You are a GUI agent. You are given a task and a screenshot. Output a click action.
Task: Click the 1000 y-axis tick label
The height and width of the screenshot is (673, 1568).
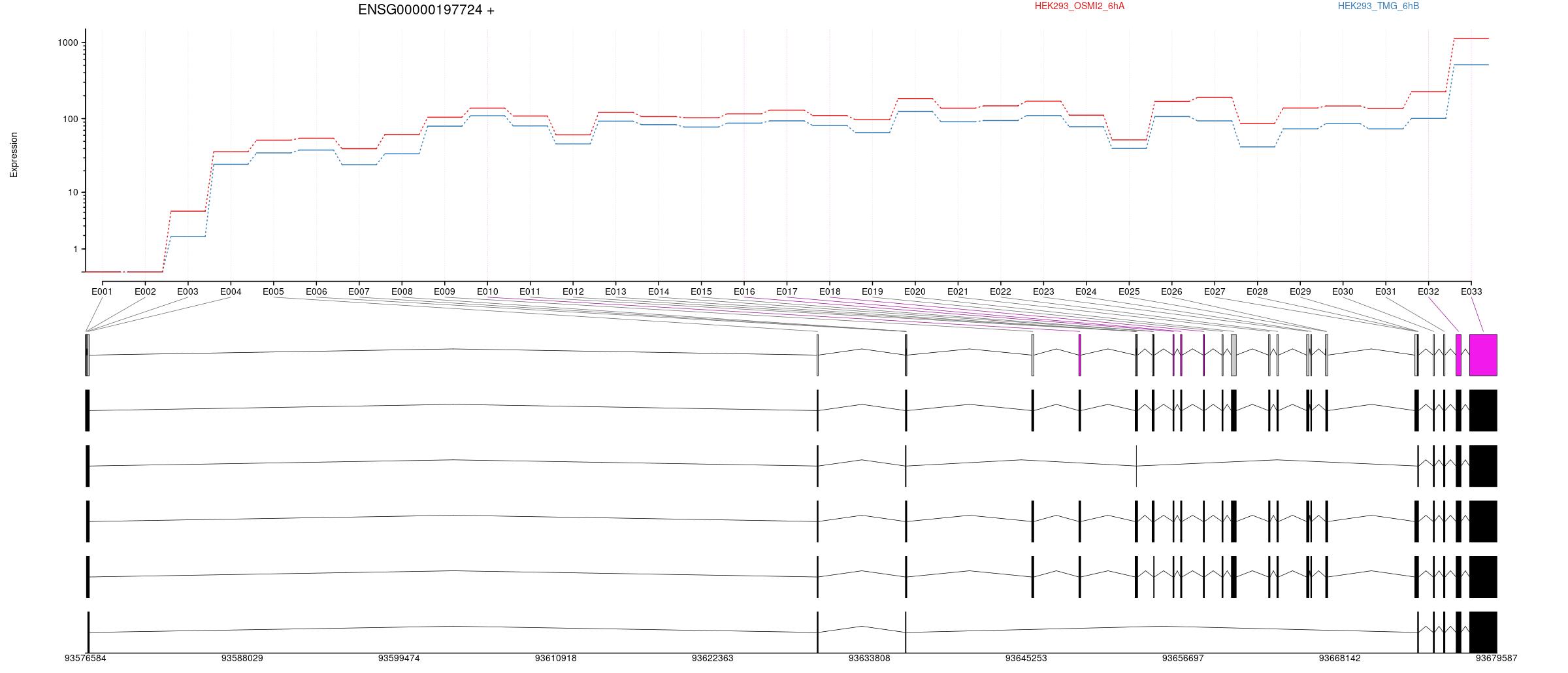68,42
